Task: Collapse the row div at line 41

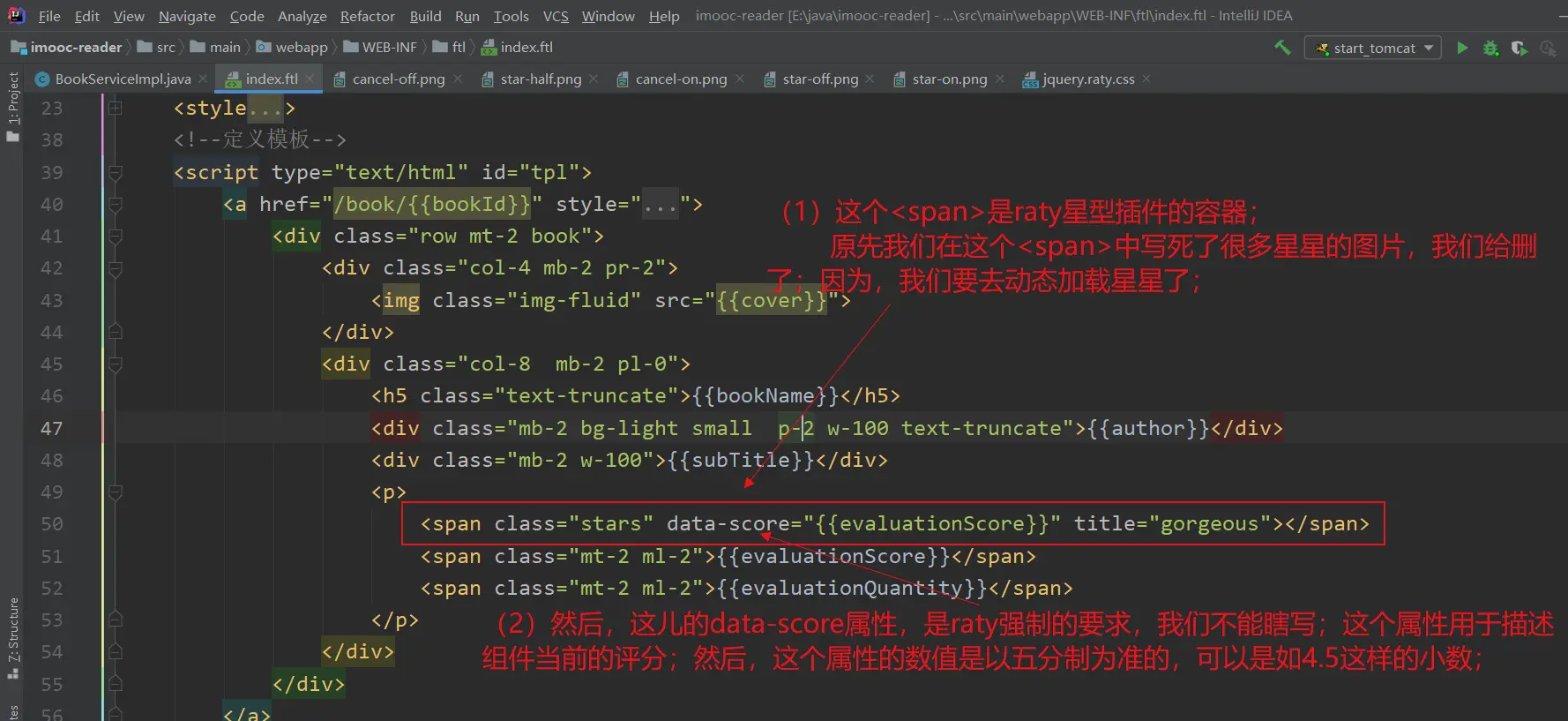Action: click(x=115, y=237)
